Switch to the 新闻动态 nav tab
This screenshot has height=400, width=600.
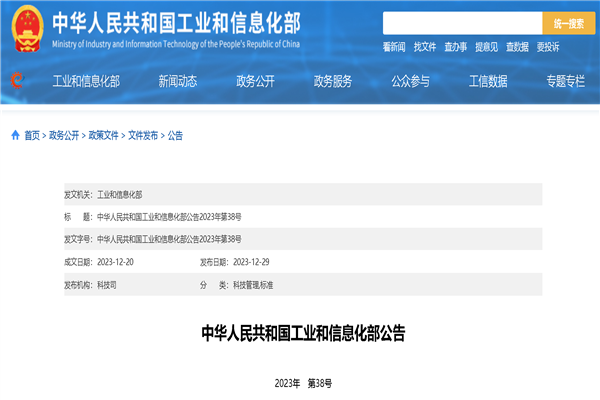click(x=178, y=81)
